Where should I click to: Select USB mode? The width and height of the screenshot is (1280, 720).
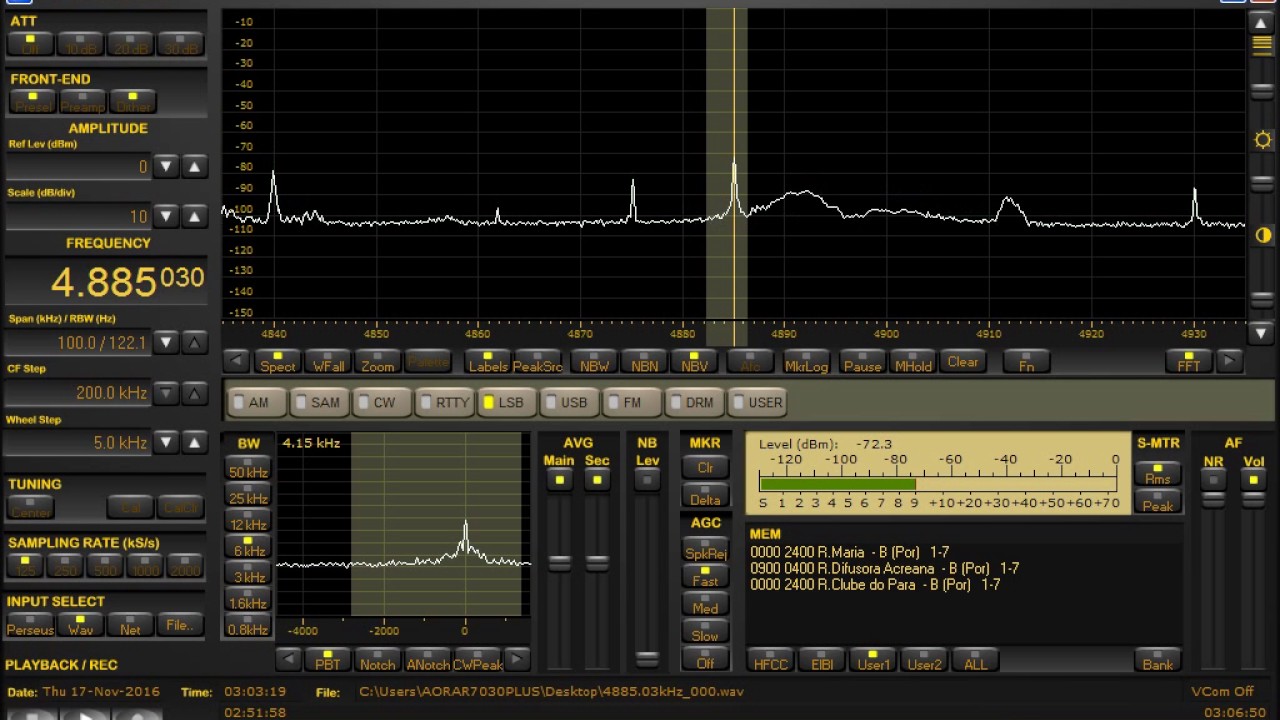569,403
